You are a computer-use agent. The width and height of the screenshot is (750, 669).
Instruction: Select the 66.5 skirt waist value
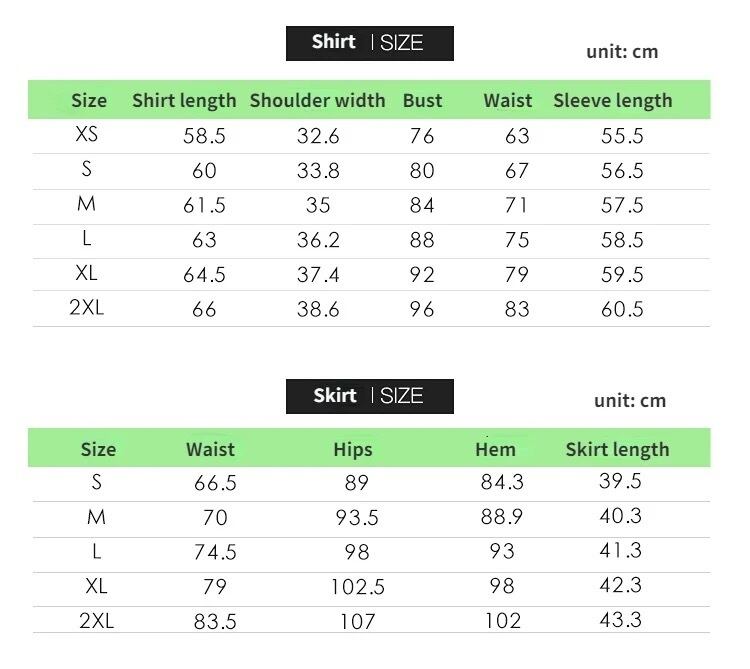215,484
